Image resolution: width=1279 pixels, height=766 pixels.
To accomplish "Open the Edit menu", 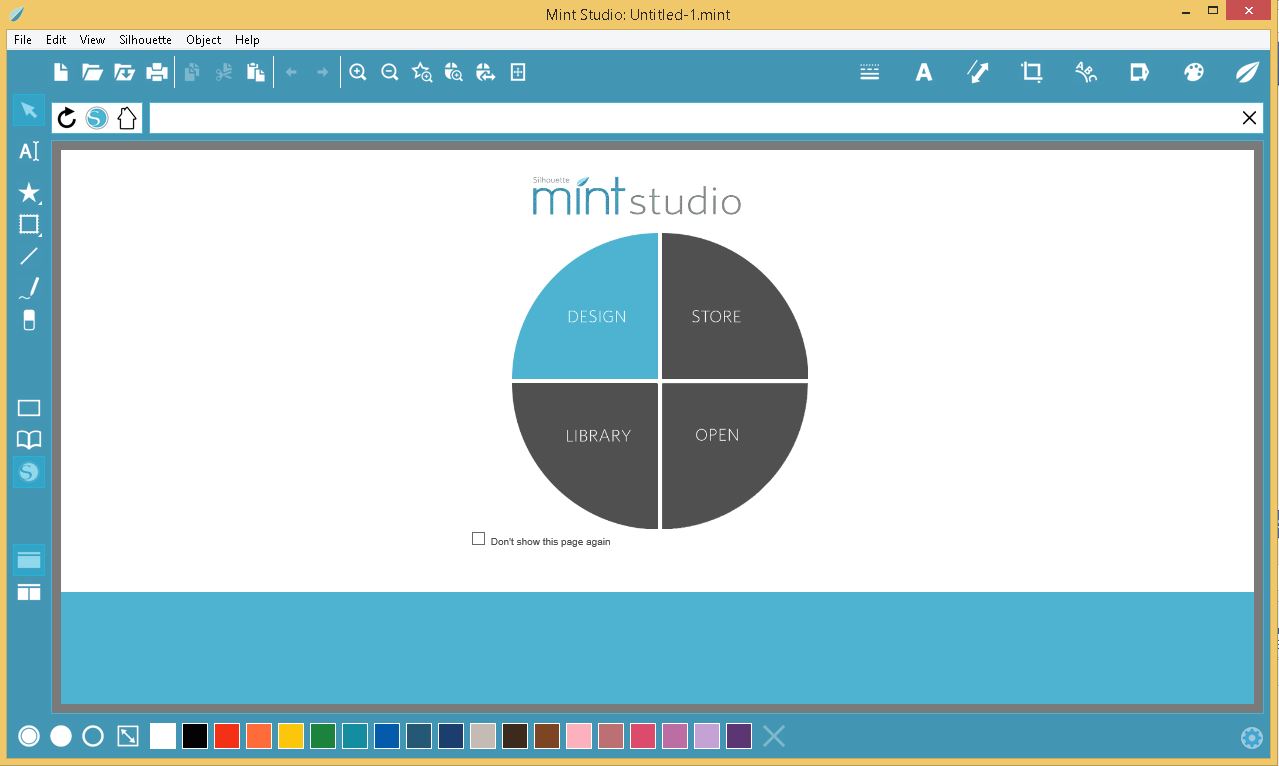I will [56, 40].
